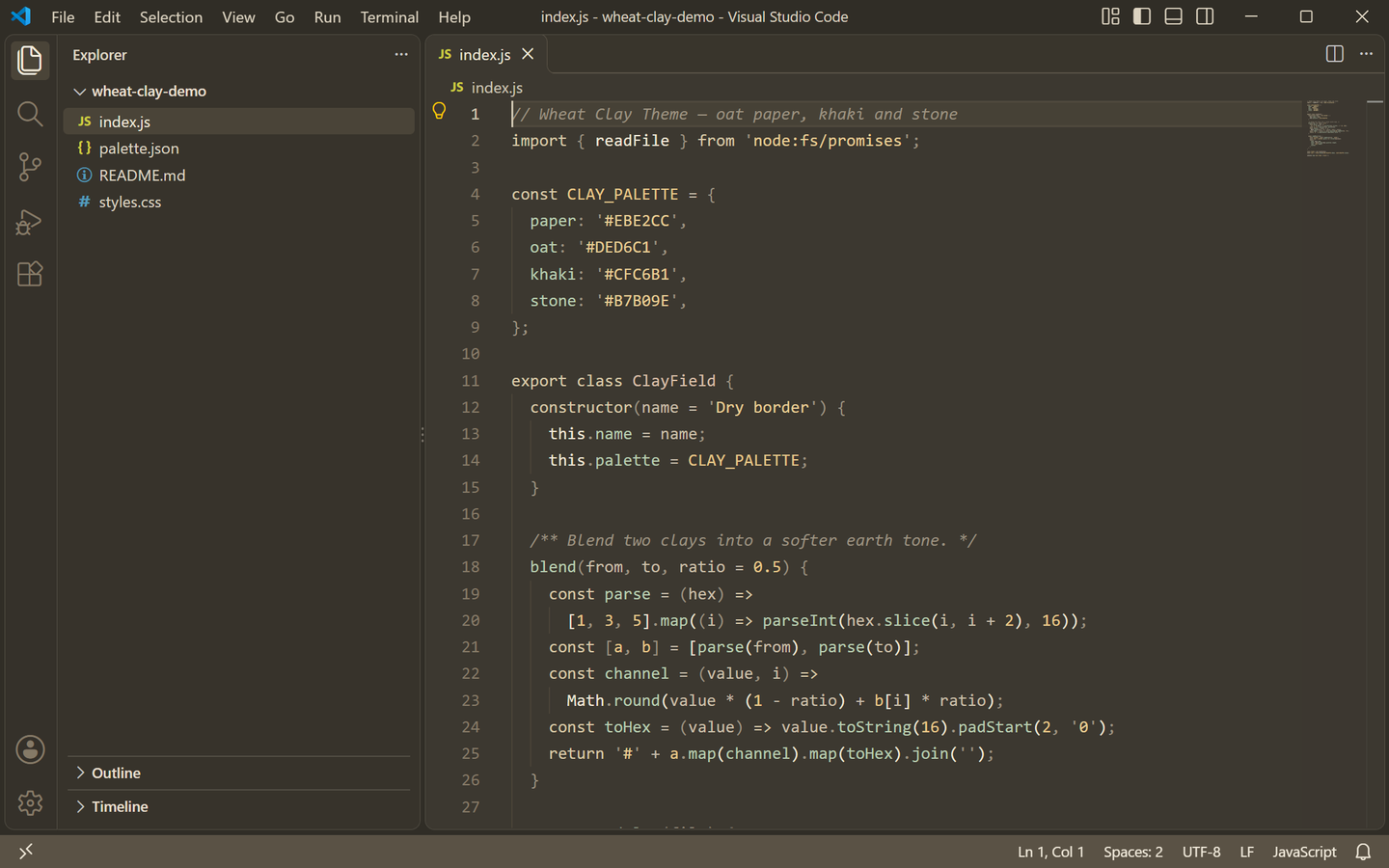Open the Terminal menu
This screenshot has width=1389, height=868.
tap(389, 17)
